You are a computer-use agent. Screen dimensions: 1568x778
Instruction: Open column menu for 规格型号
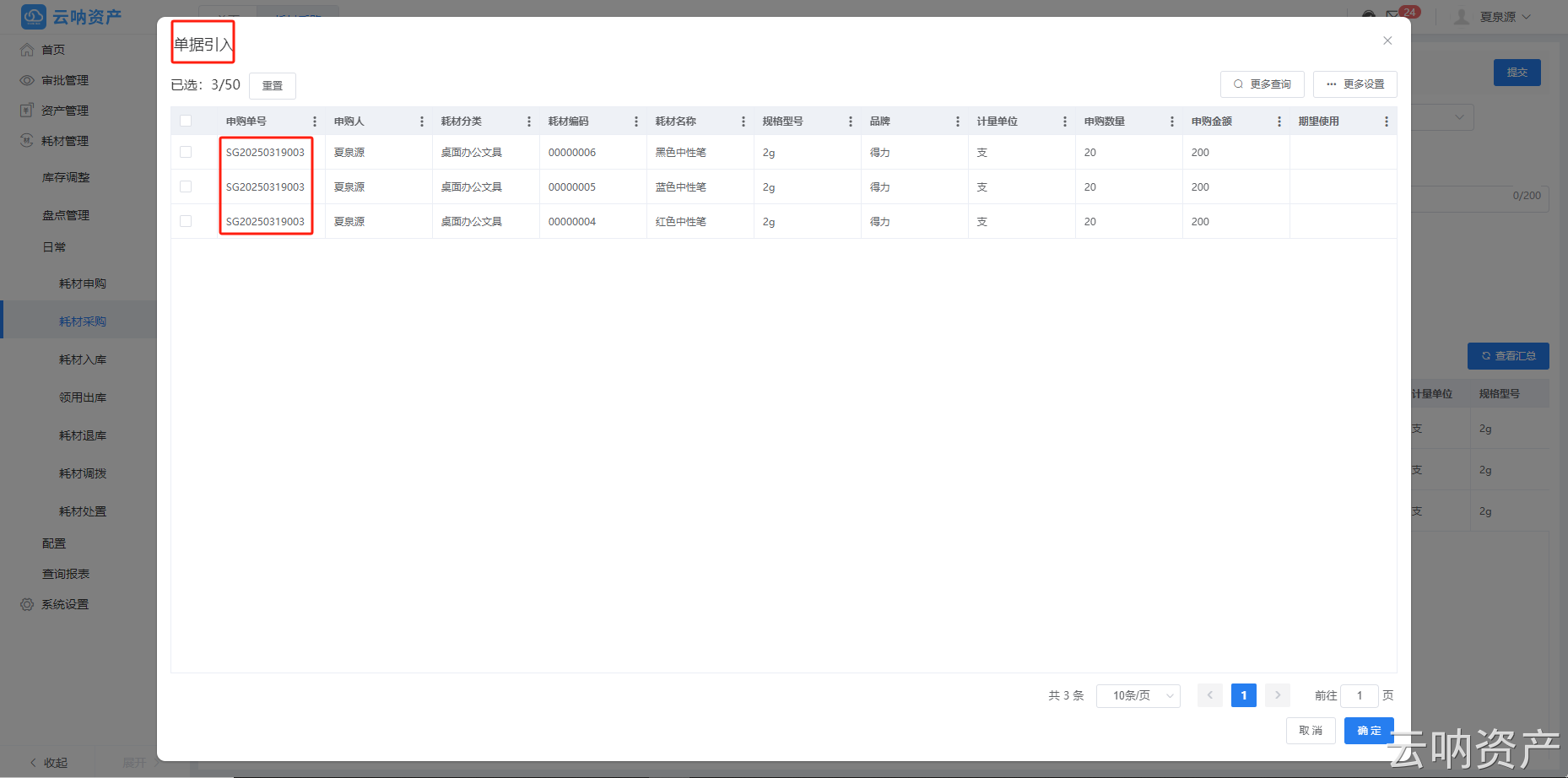[x=851, y=122]
